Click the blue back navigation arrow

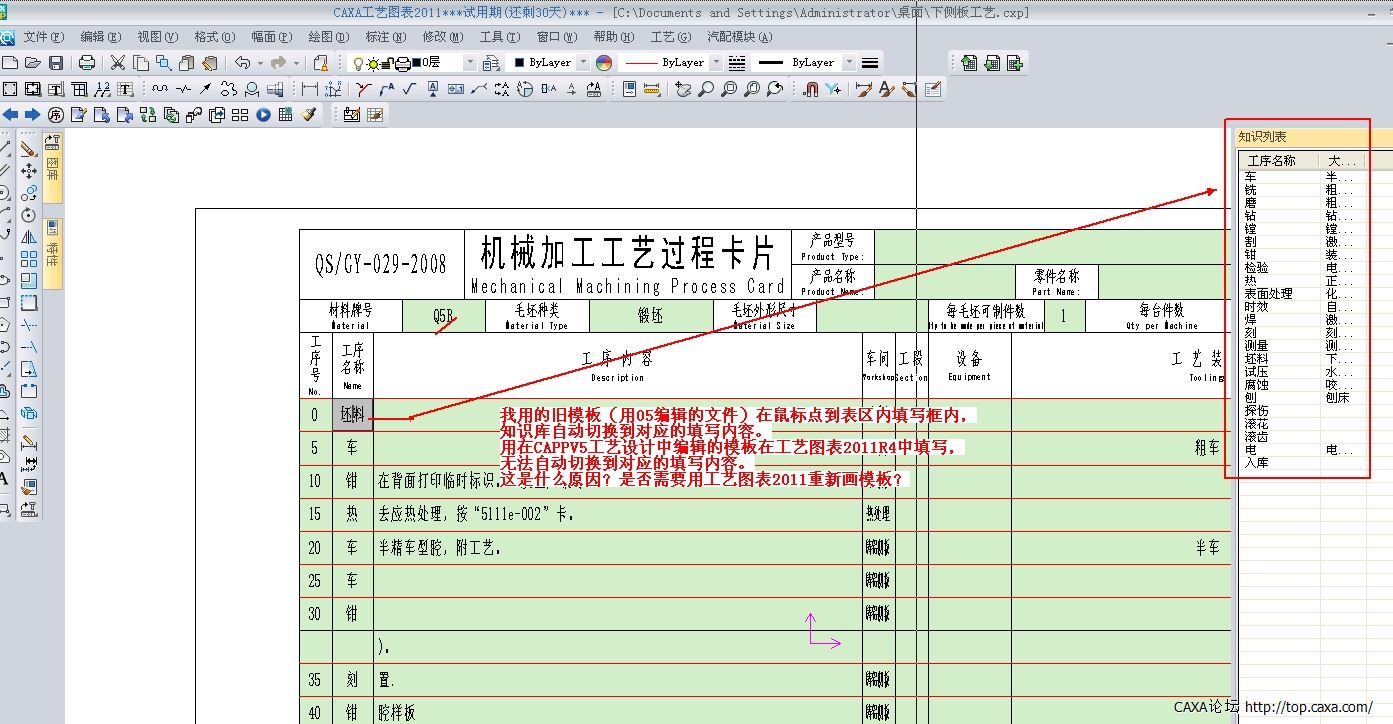pos(10,114)
